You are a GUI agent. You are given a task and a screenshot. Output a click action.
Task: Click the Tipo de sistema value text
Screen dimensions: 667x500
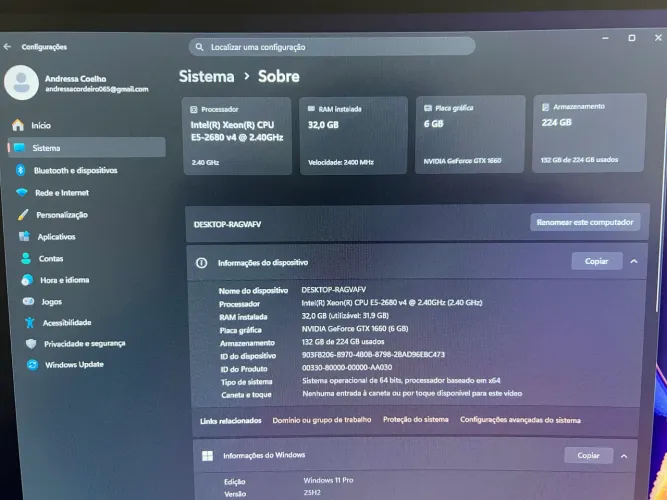coord(401,380)
